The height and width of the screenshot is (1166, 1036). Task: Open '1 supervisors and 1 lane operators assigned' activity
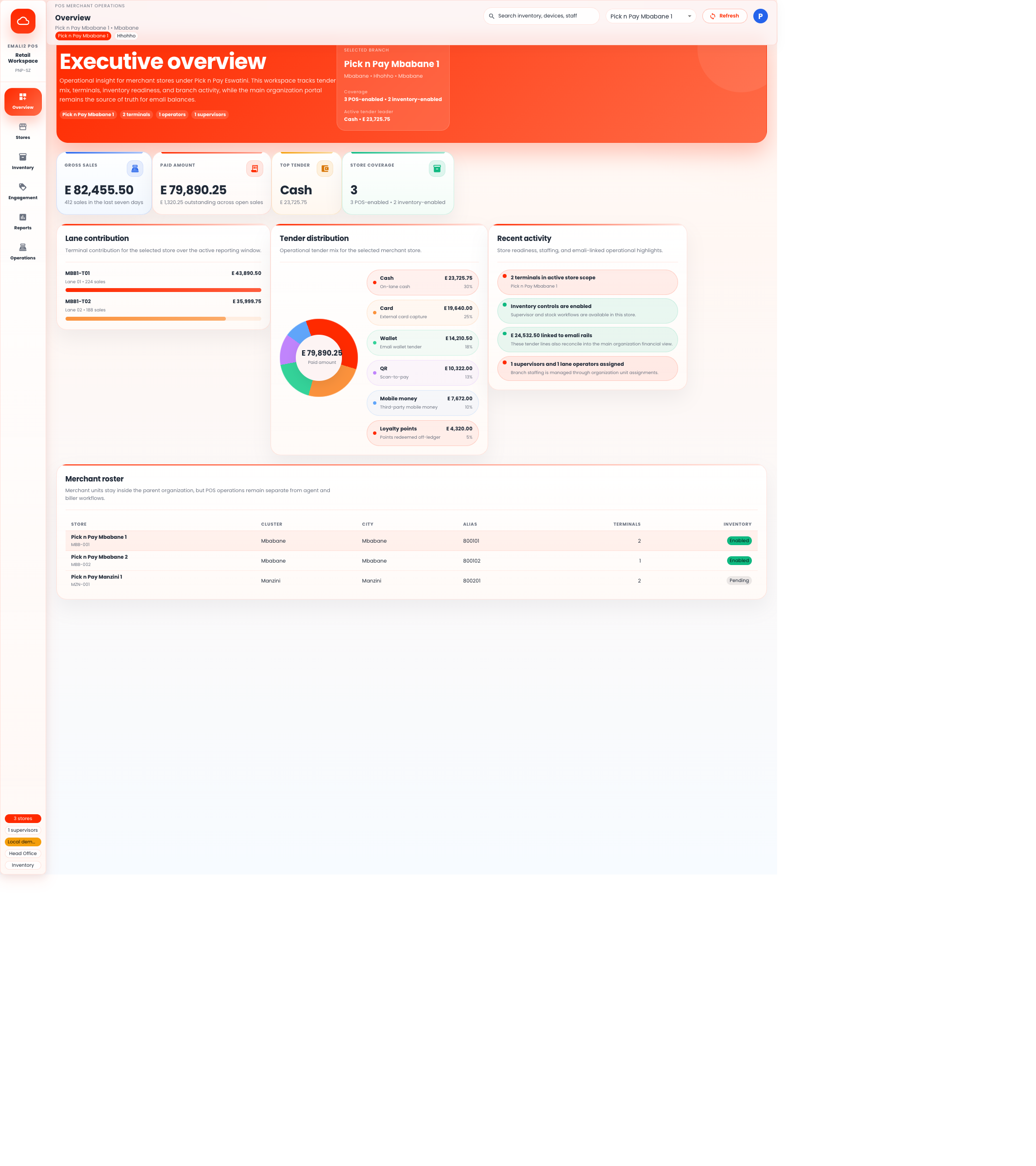tap(587, 369)
